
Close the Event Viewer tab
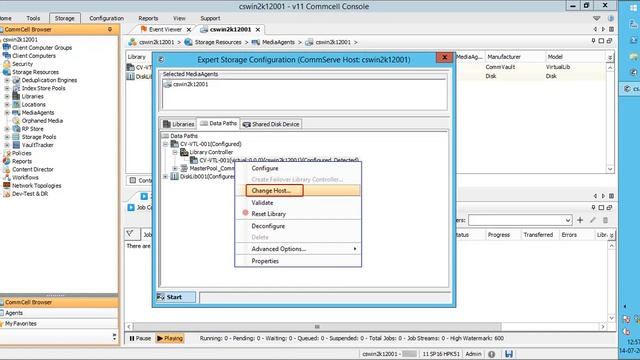[x=189, y=29]
